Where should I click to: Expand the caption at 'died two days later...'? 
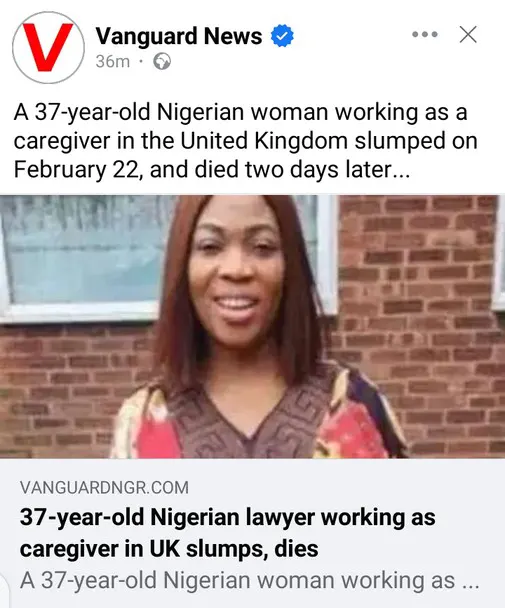(x=302, y=169)
